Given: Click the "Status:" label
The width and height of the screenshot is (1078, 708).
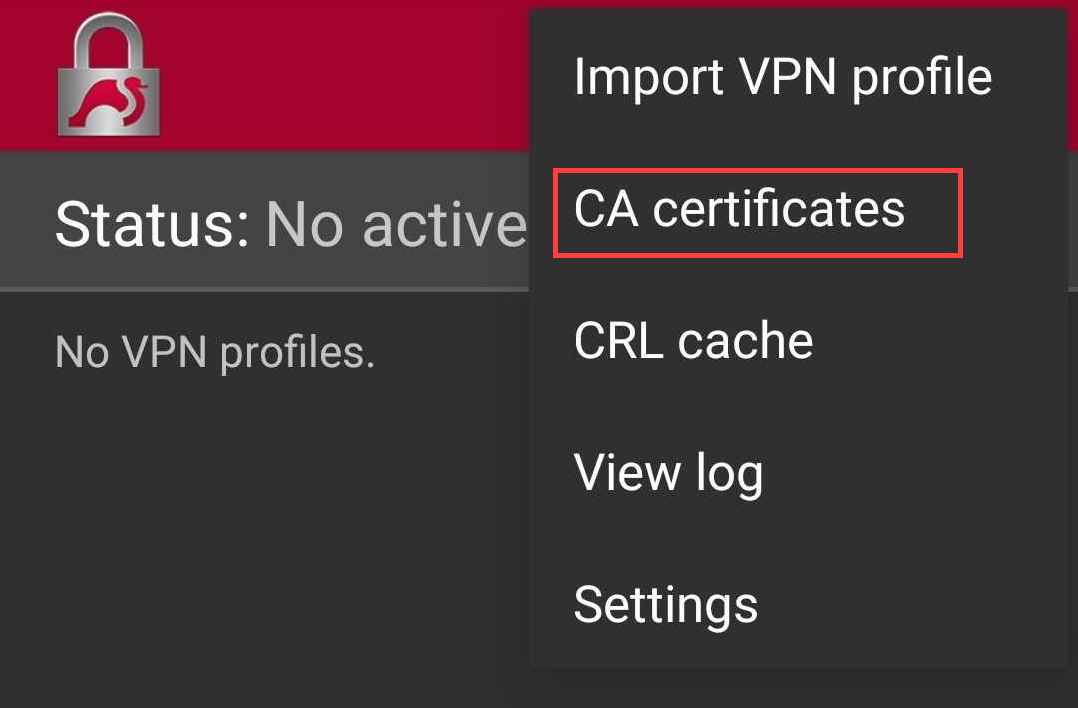Looking at the screenshot, I should tap(152, 223).
